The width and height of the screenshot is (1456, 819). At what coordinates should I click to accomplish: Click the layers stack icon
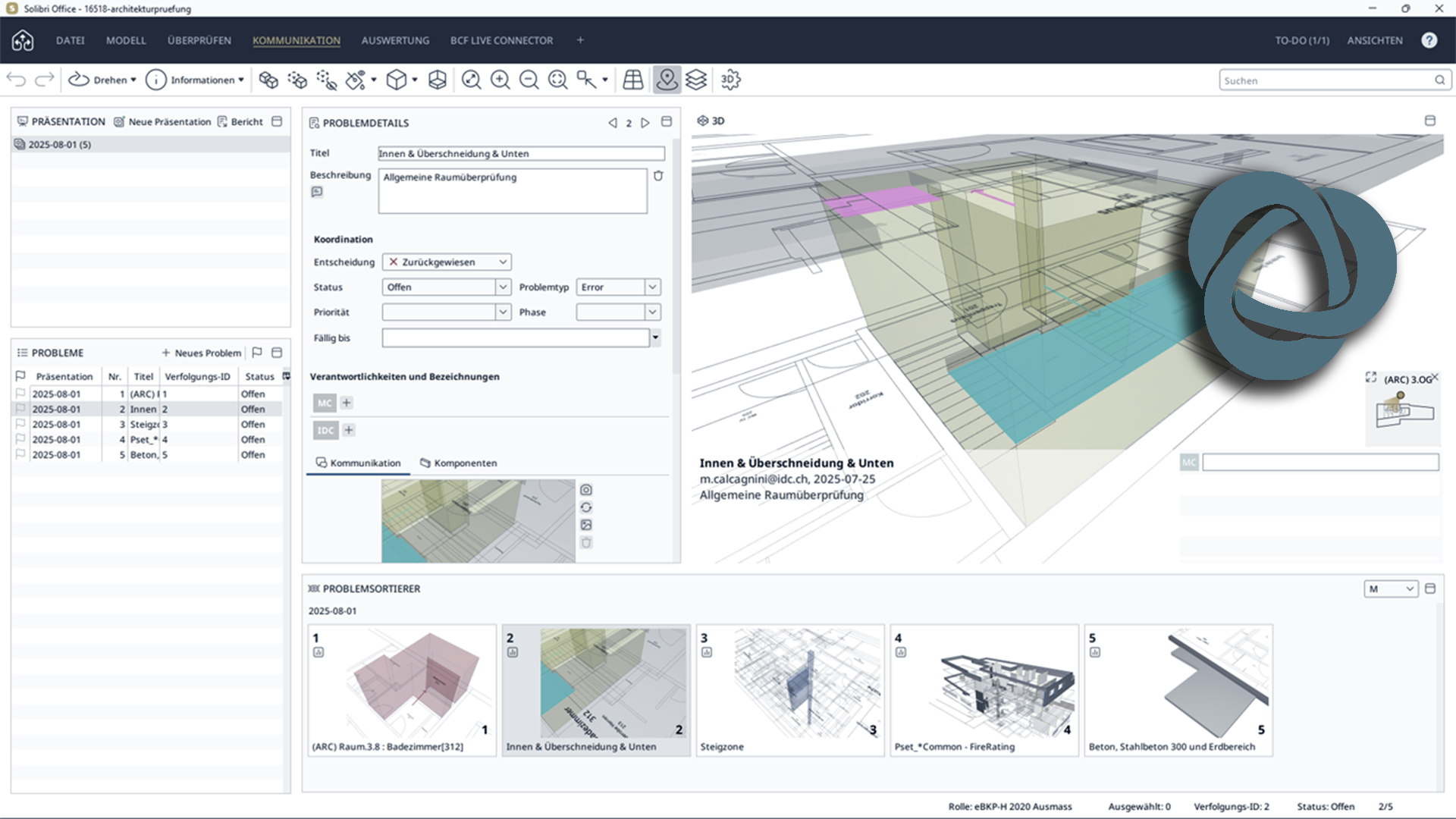[x=696, y=80]
